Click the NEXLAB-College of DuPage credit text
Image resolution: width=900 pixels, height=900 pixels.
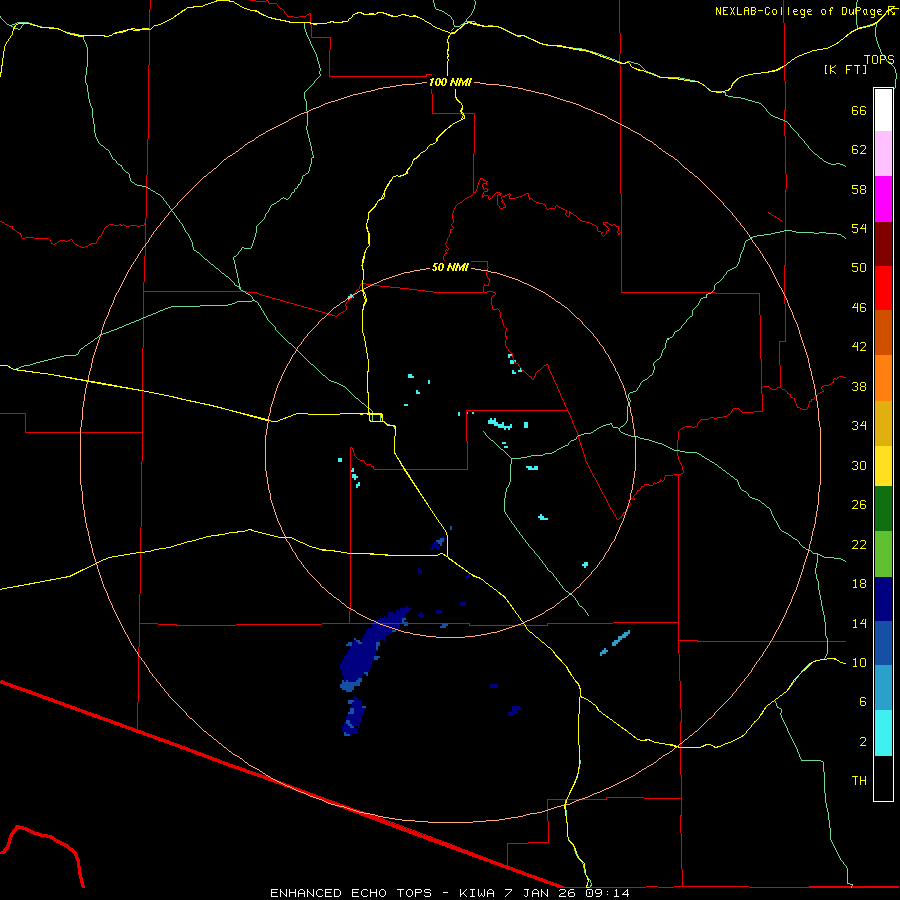(804, 11)
